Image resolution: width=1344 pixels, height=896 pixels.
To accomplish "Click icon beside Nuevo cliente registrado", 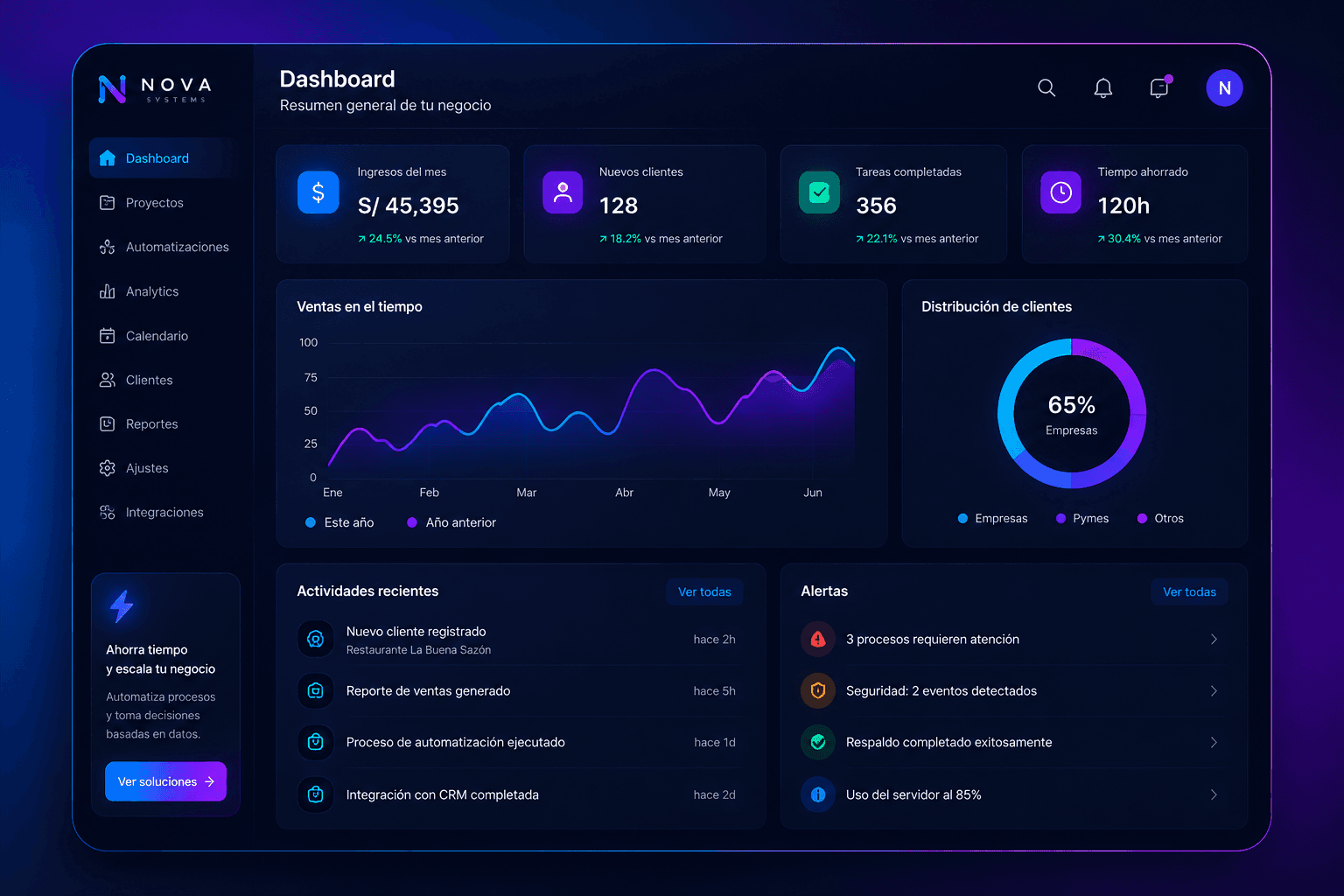I will click(x=316, y=640).
